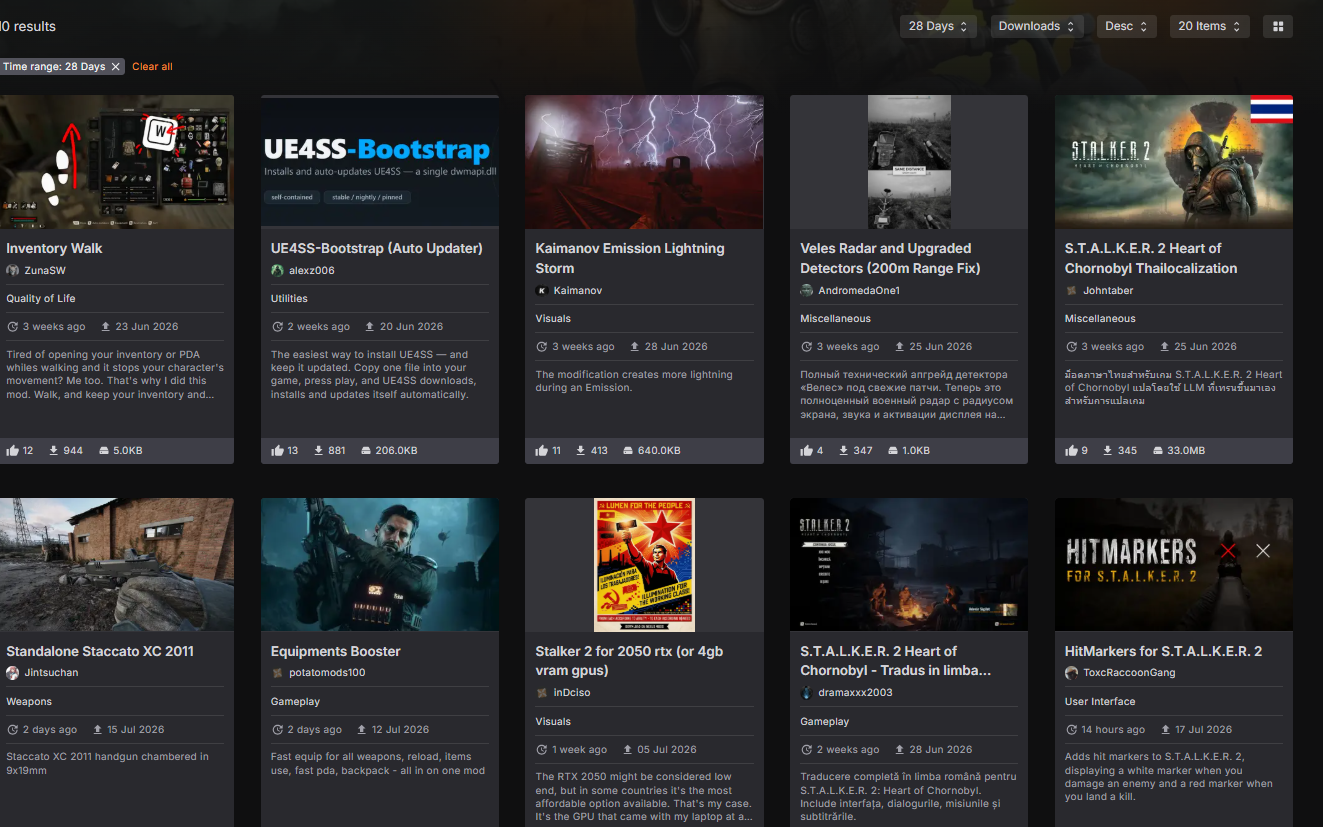Click the thumbs-up icon on Kaimanov Emission card
This screenshot has height=827, width=1323.
tap(542, 451)
